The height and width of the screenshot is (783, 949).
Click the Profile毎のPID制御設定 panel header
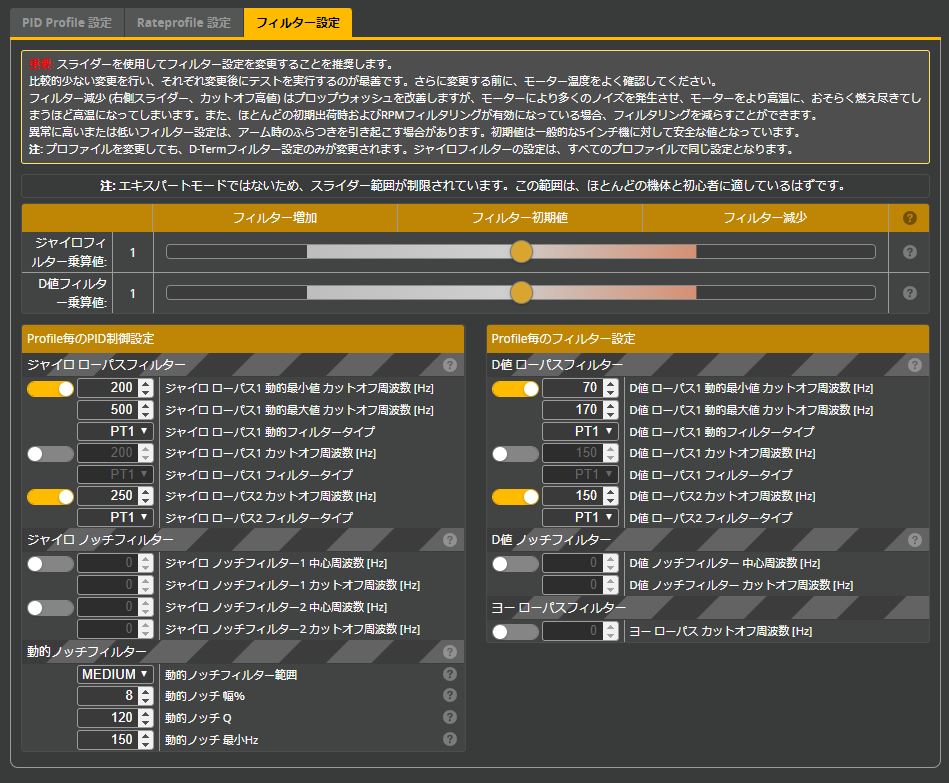tap(243, 339)
